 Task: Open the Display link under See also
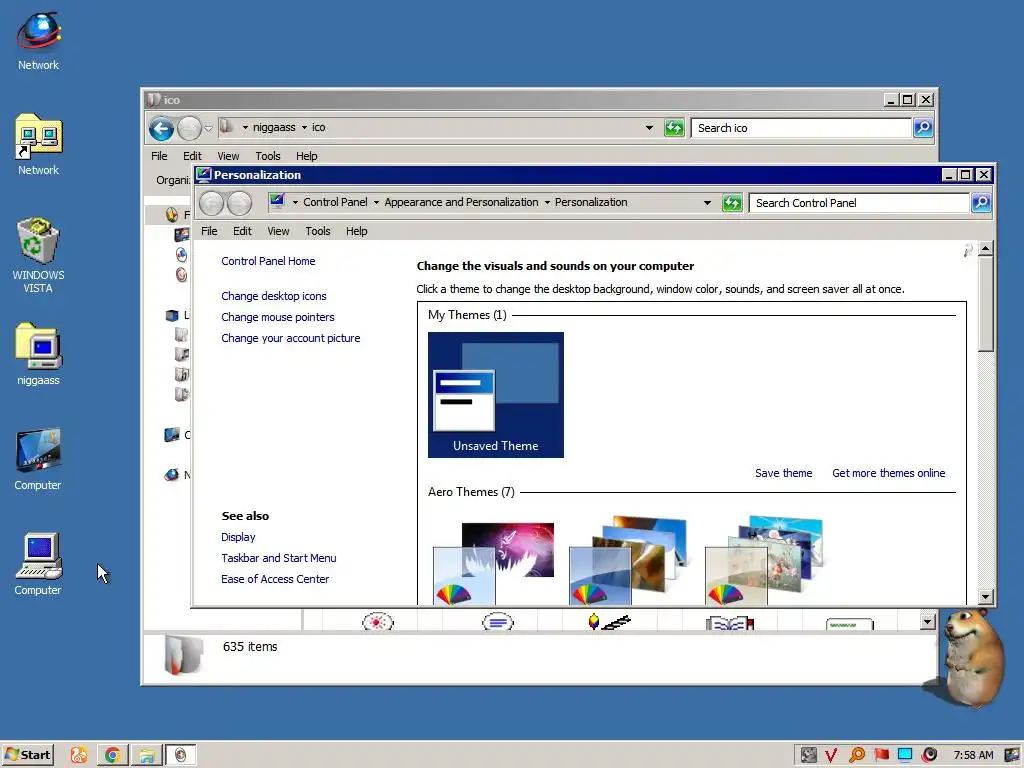click(x=238, y=537)
